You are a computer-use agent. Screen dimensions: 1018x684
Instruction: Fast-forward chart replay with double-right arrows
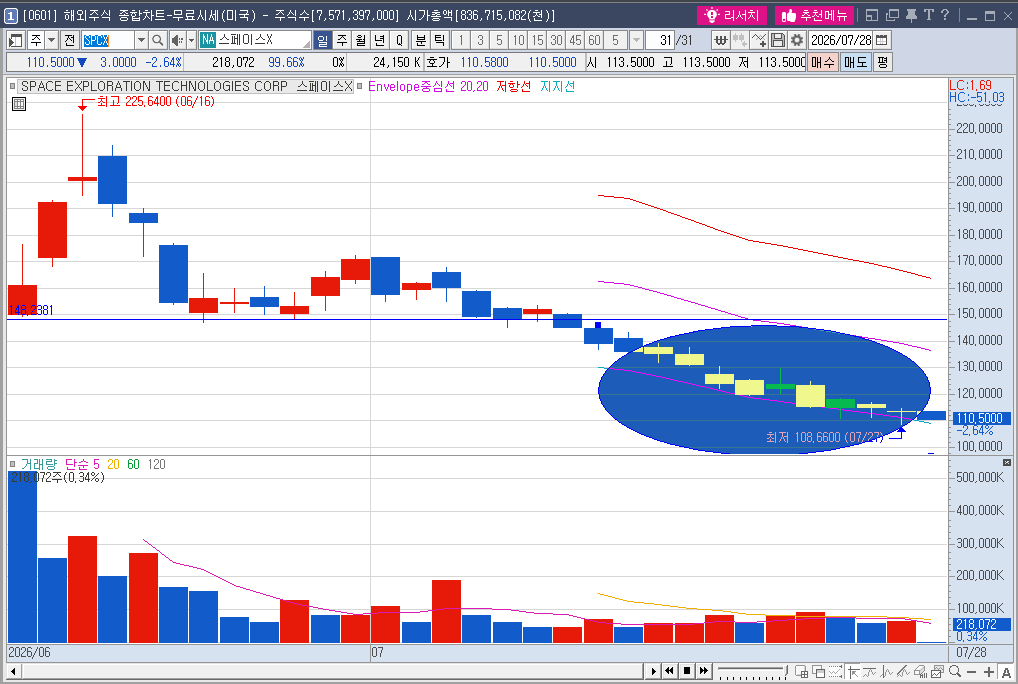tap(704, 672)
